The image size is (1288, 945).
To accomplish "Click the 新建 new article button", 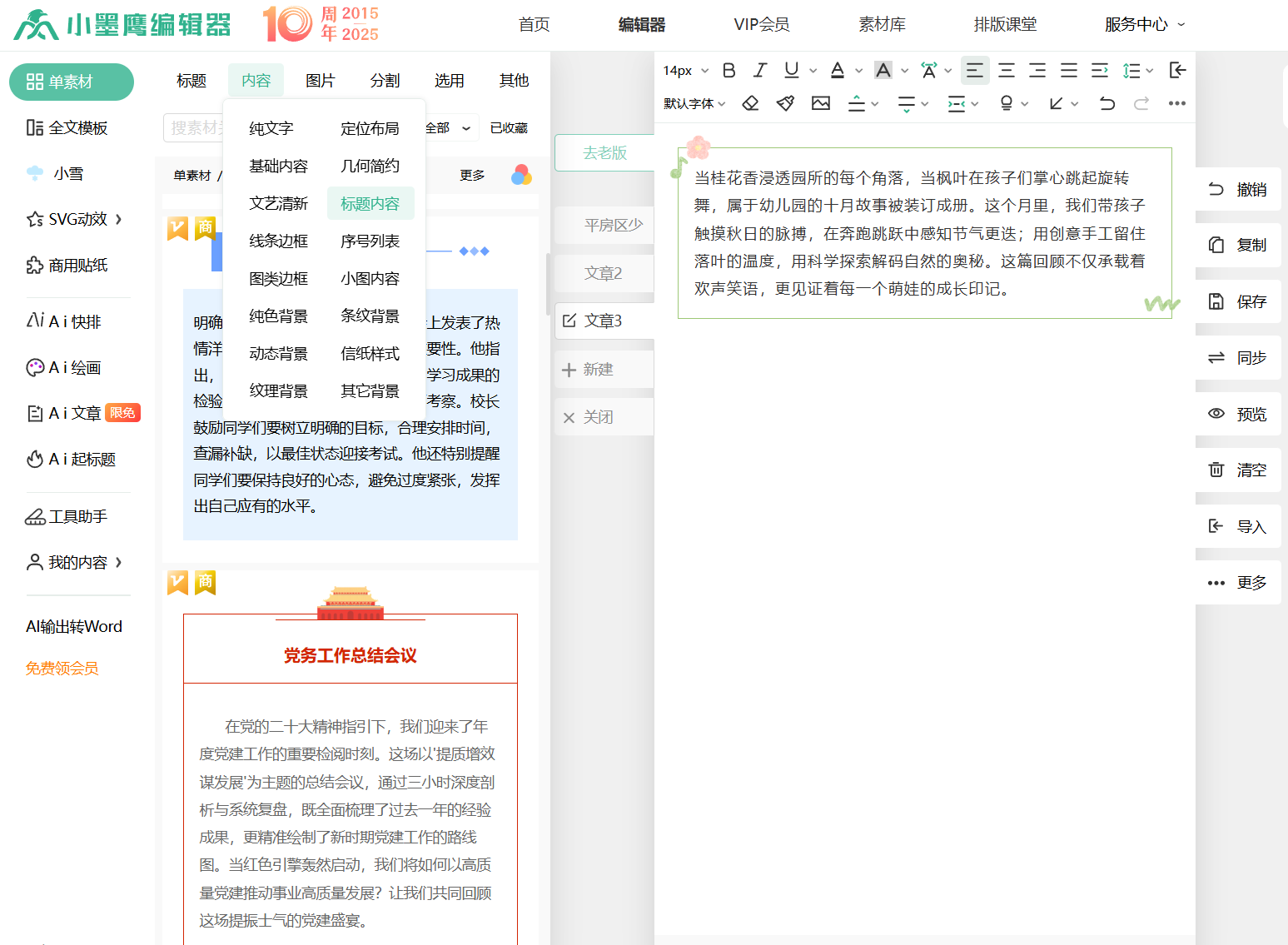I will click(x=604, y=370).
